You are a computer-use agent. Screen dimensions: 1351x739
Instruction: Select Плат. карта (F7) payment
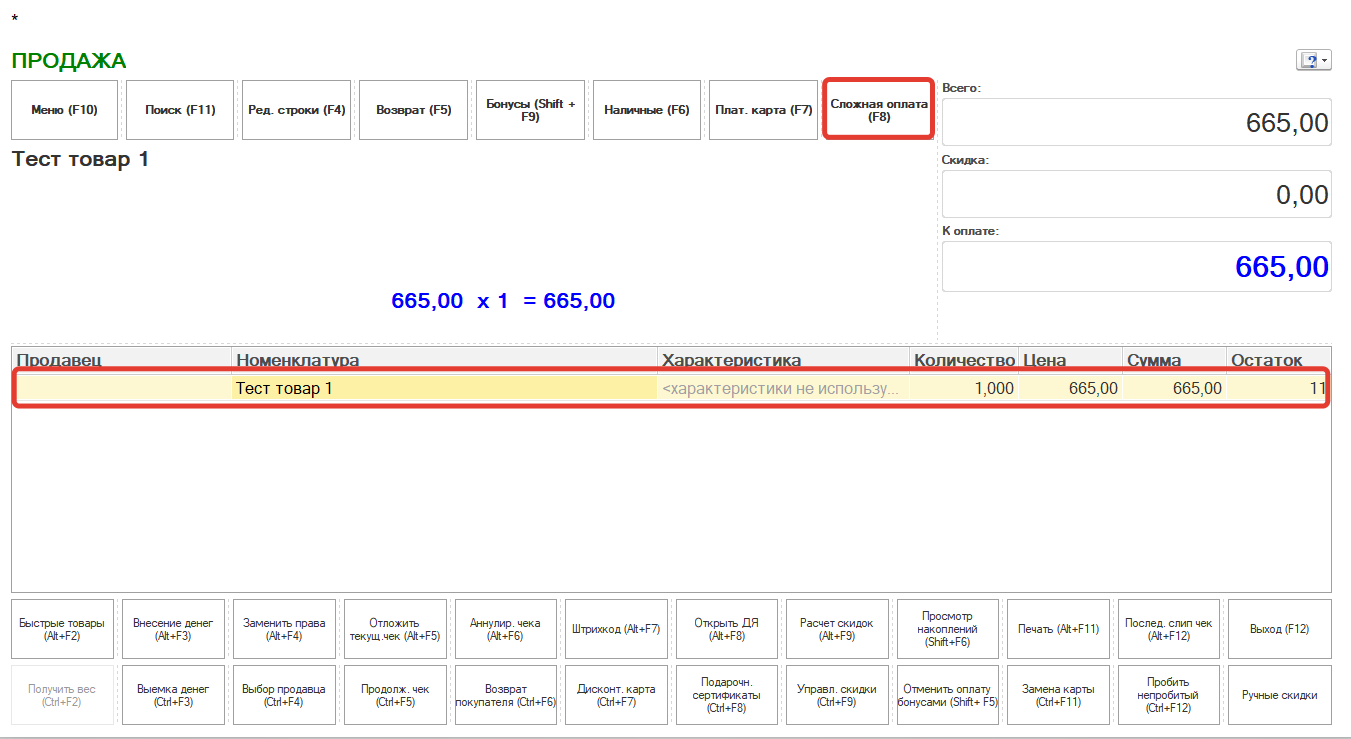click(x=763, y=110)
